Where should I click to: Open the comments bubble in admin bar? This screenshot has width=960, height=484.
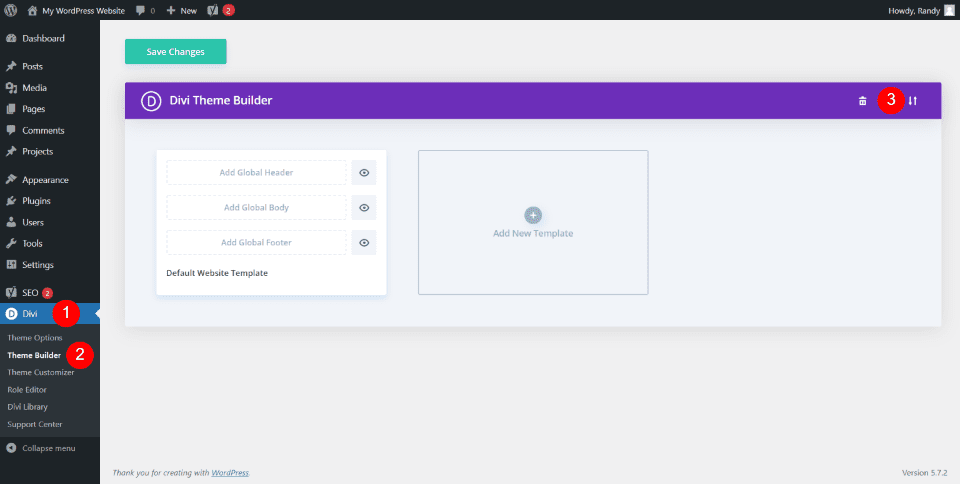pos(146,10)
